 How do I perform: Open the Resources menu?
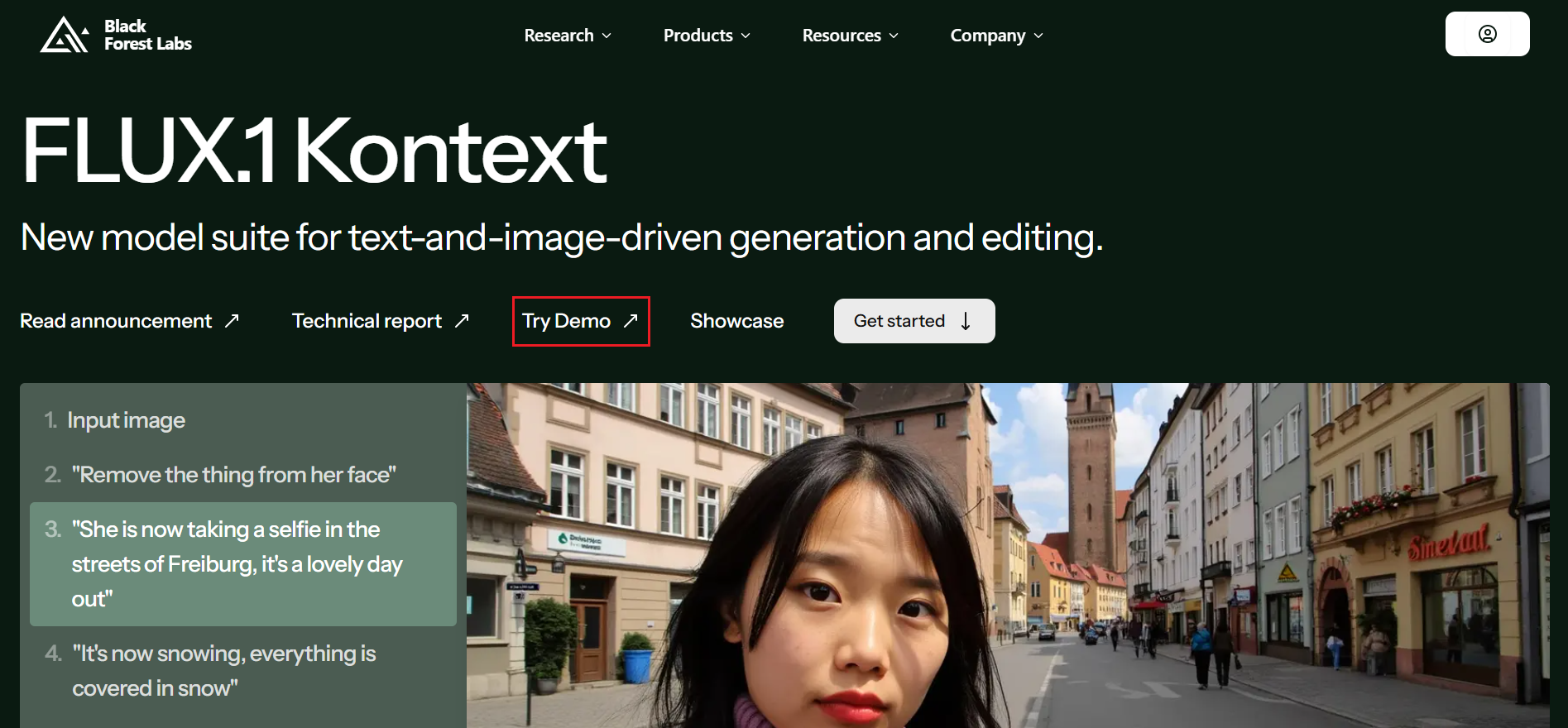850,36
